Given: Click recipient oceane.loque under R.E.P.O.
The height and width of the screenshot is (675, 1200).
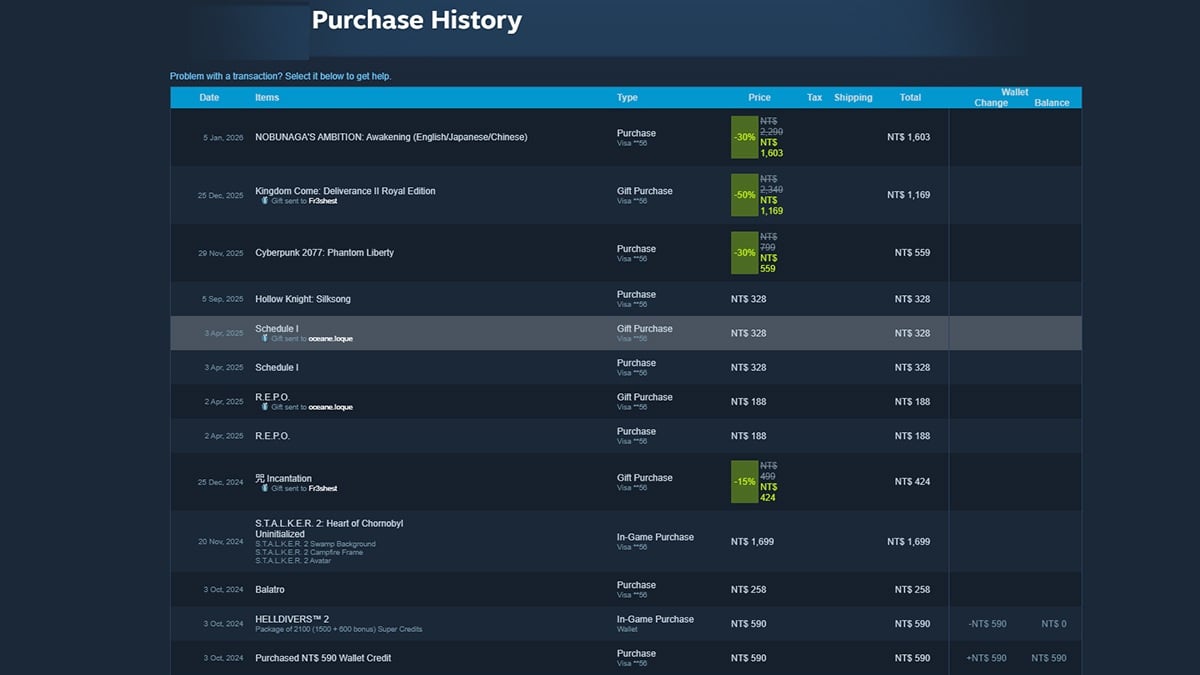Looking at the screenshot, I should coord(330,408).
